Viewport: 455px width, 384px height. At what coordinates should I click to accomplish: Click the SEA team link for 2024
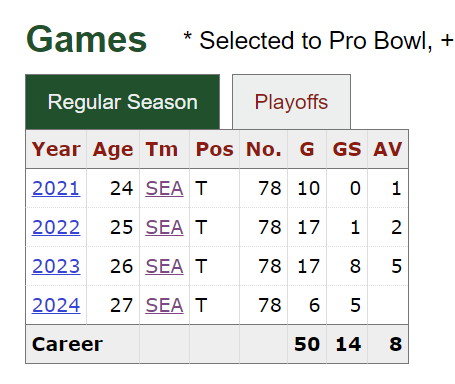(x=164, y=305)
